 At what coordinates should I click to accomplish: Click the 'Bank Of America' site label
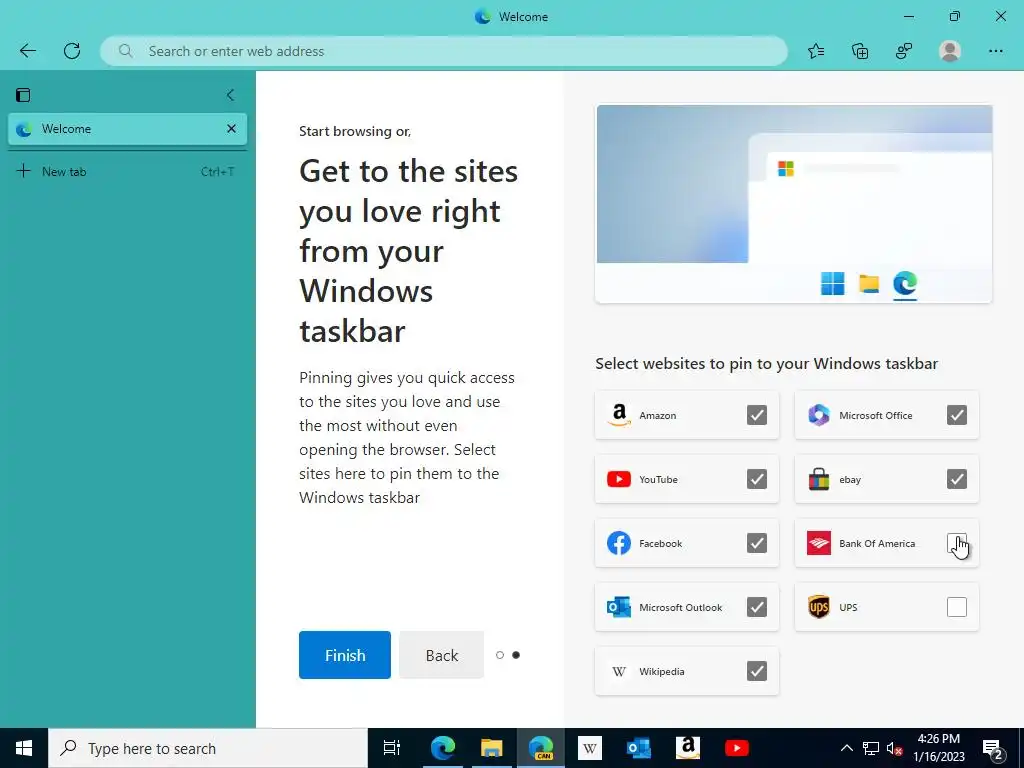[877, 543]
